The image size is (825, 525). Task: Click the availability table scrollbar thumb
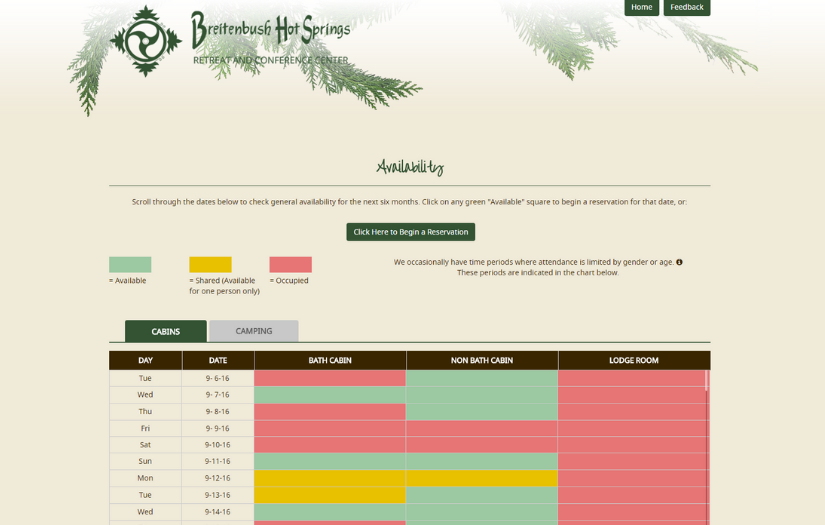pyautogui.click(x=707, y=380)
